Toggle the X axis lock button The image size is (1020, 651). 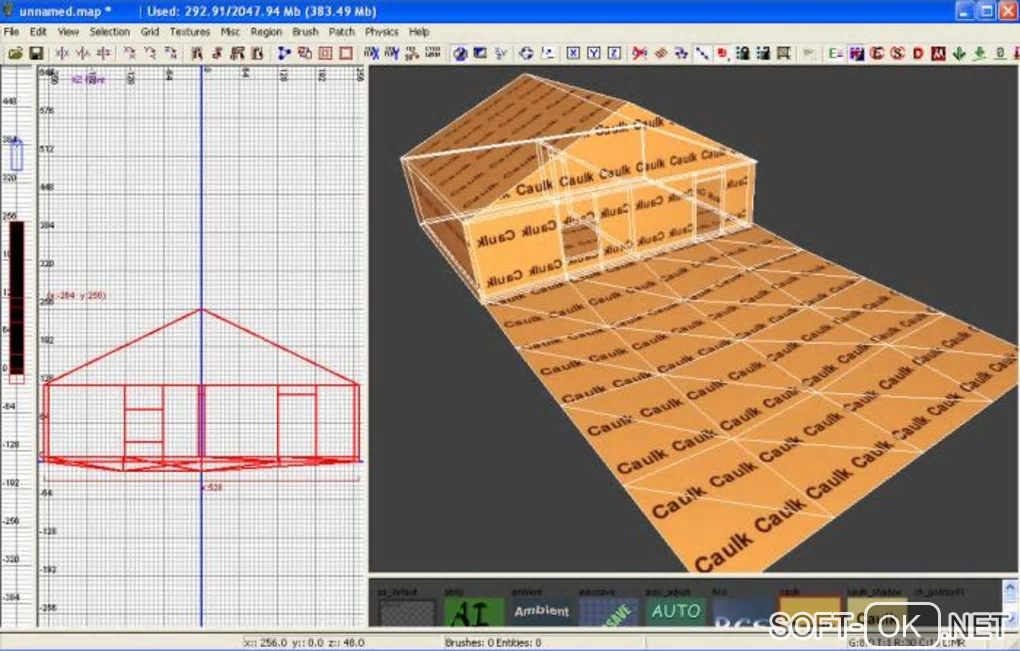coord(573,53)
